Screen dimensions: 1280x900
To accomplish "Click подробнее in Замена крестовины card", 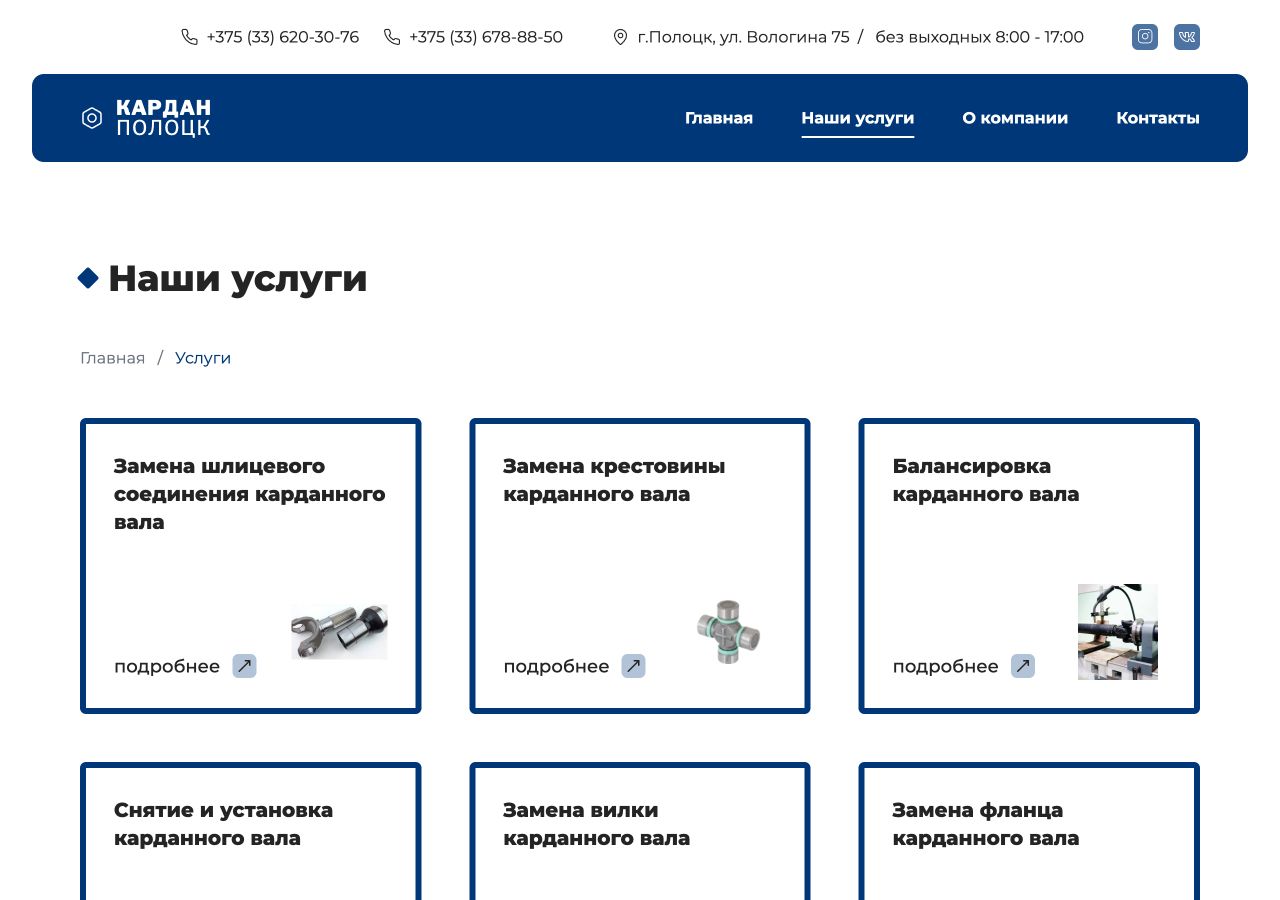I will coord(556,667).
